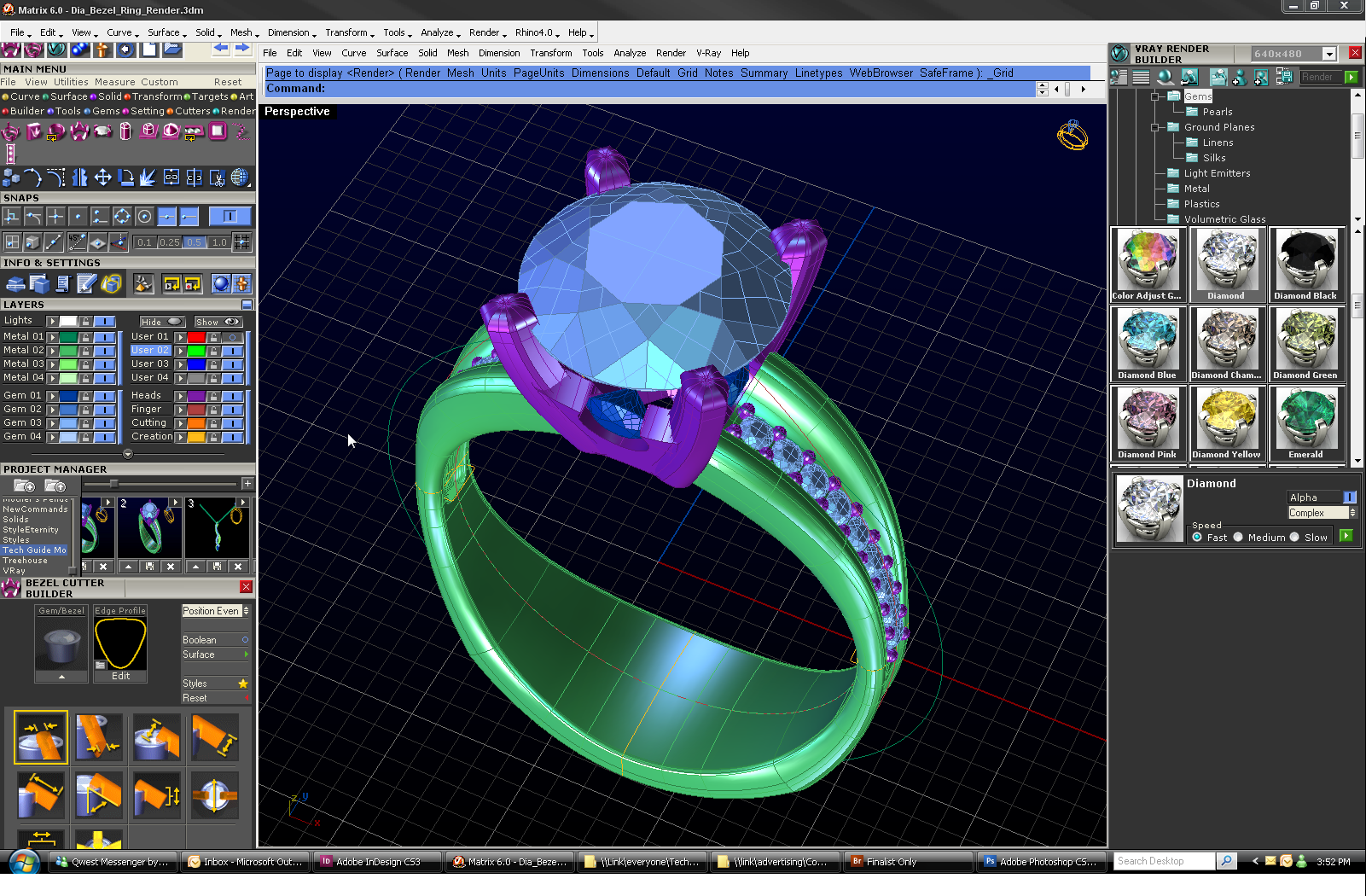Click the Boolean option button
The width and height of the screenshot is (1366, 896).
tap(215, 640)
